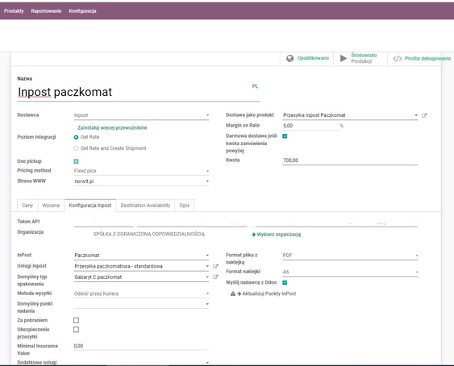Screen dimensions: 454x366
Task: Expand the Pricing method dropdown
Action: [x=141, y=171]
